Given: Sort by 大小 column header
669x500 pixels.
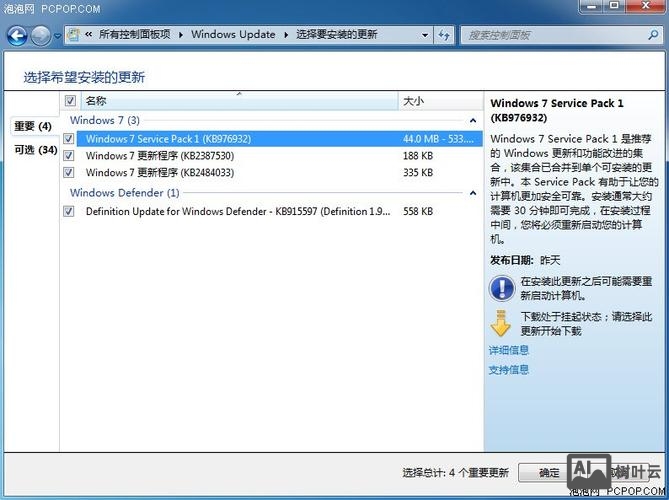Looking at the screenshot, I should (441, 101).
